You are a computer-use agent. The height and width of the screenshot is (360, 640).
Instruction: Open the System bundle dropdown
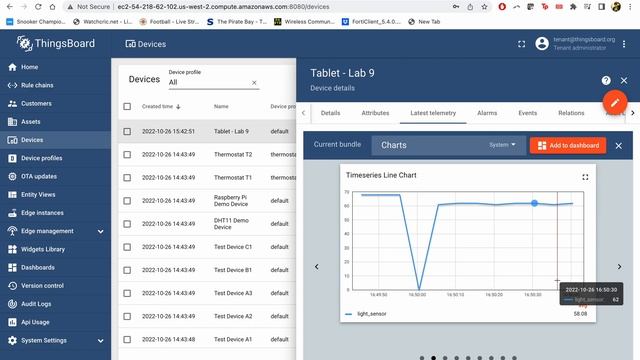coord(502,145)
